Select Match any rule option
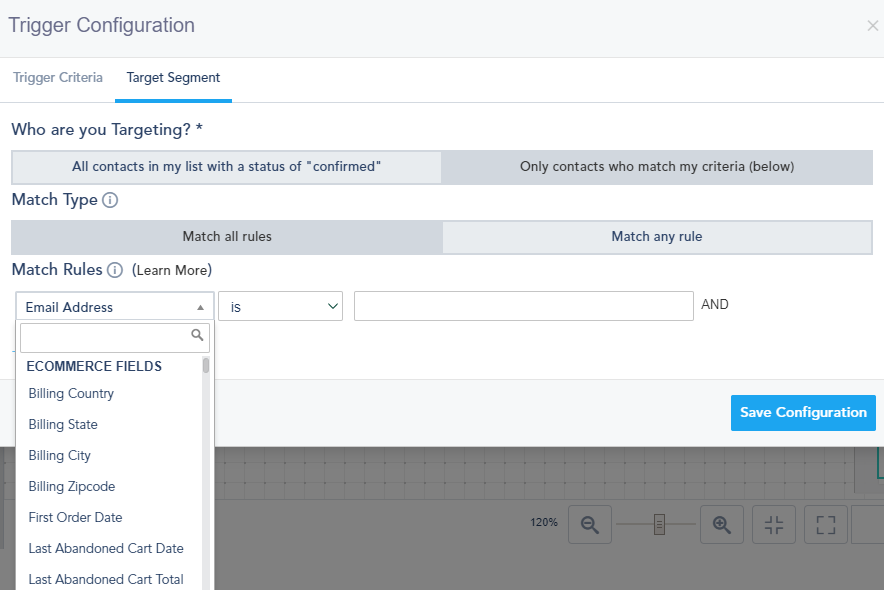 (657, 237)
